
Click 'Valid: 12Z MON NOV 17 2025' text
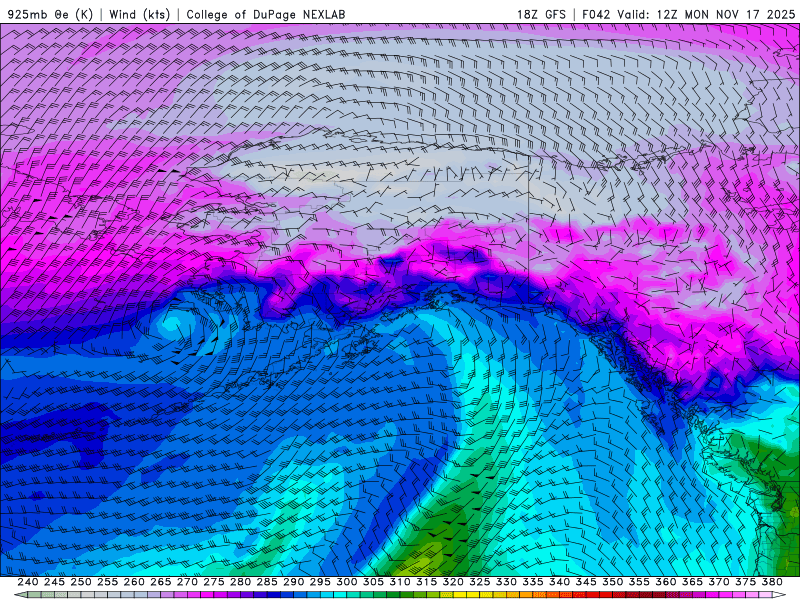pyautogui.click(x=706, y=14)
